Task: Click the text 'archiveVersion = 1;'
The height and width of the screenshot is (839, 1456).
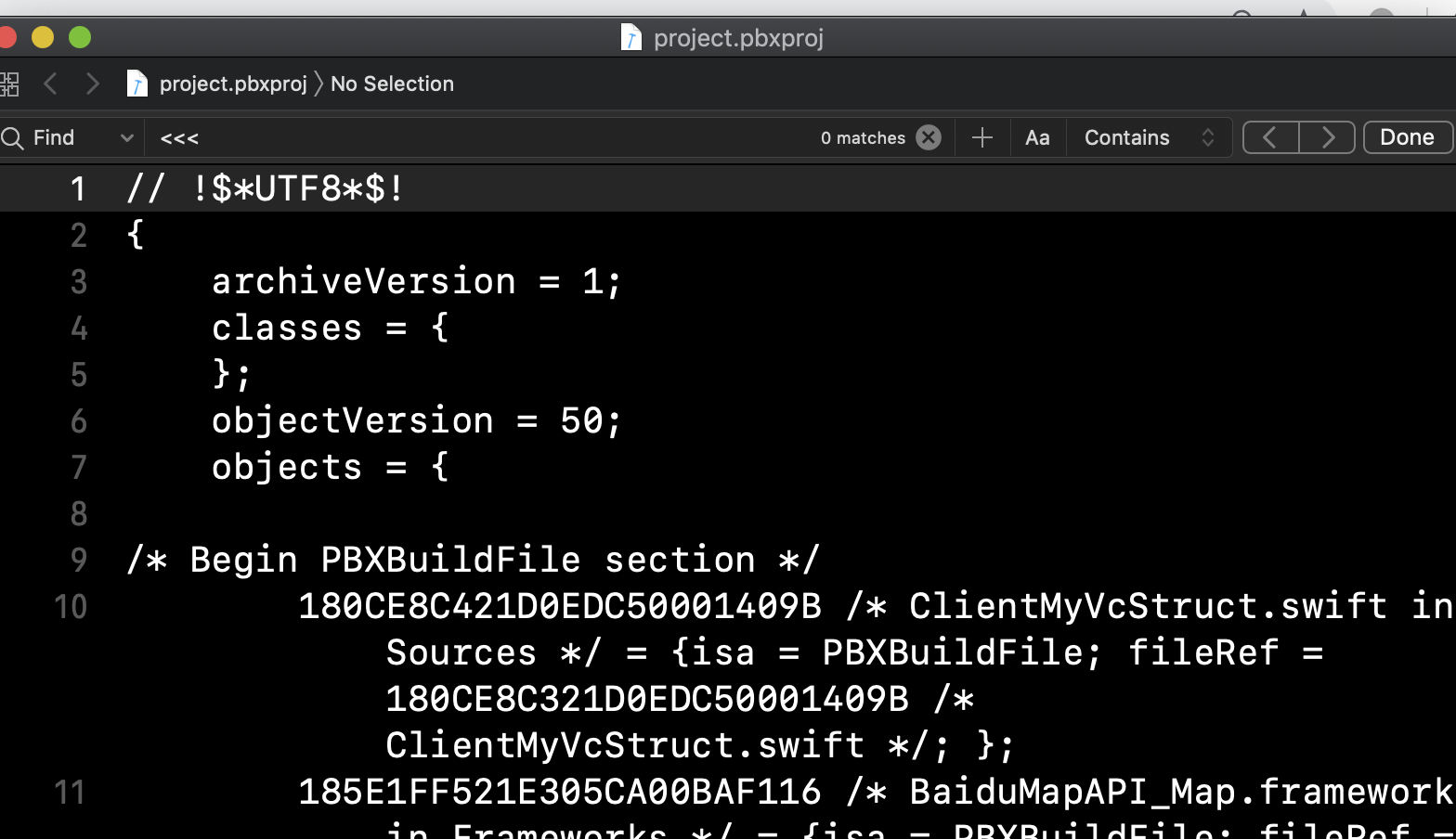Action: tap(417, 281)
